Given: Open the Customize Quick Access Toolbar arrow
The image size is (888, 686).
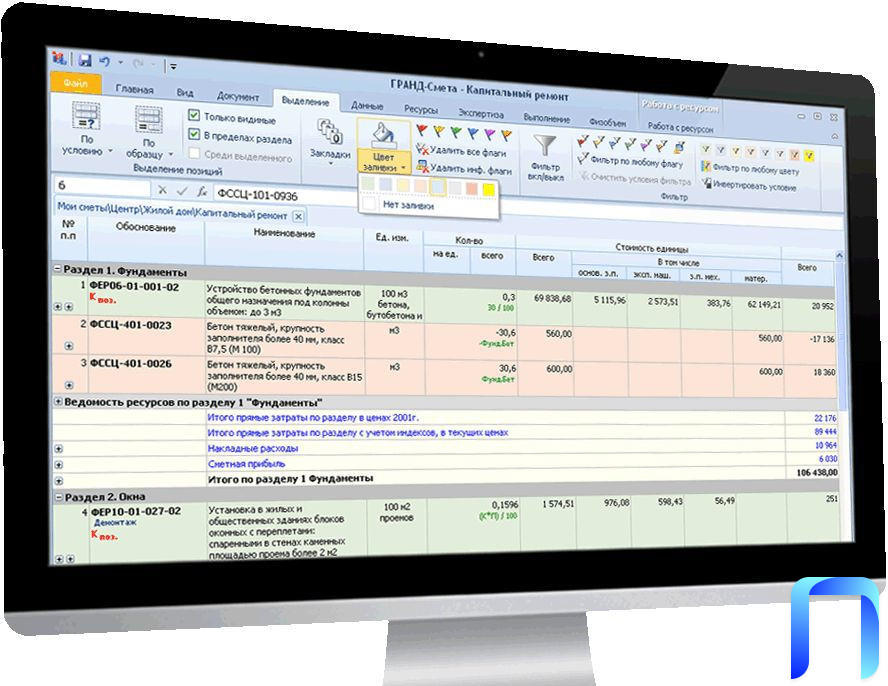Looking at the screenshot, I should click(x=173, y=66).
